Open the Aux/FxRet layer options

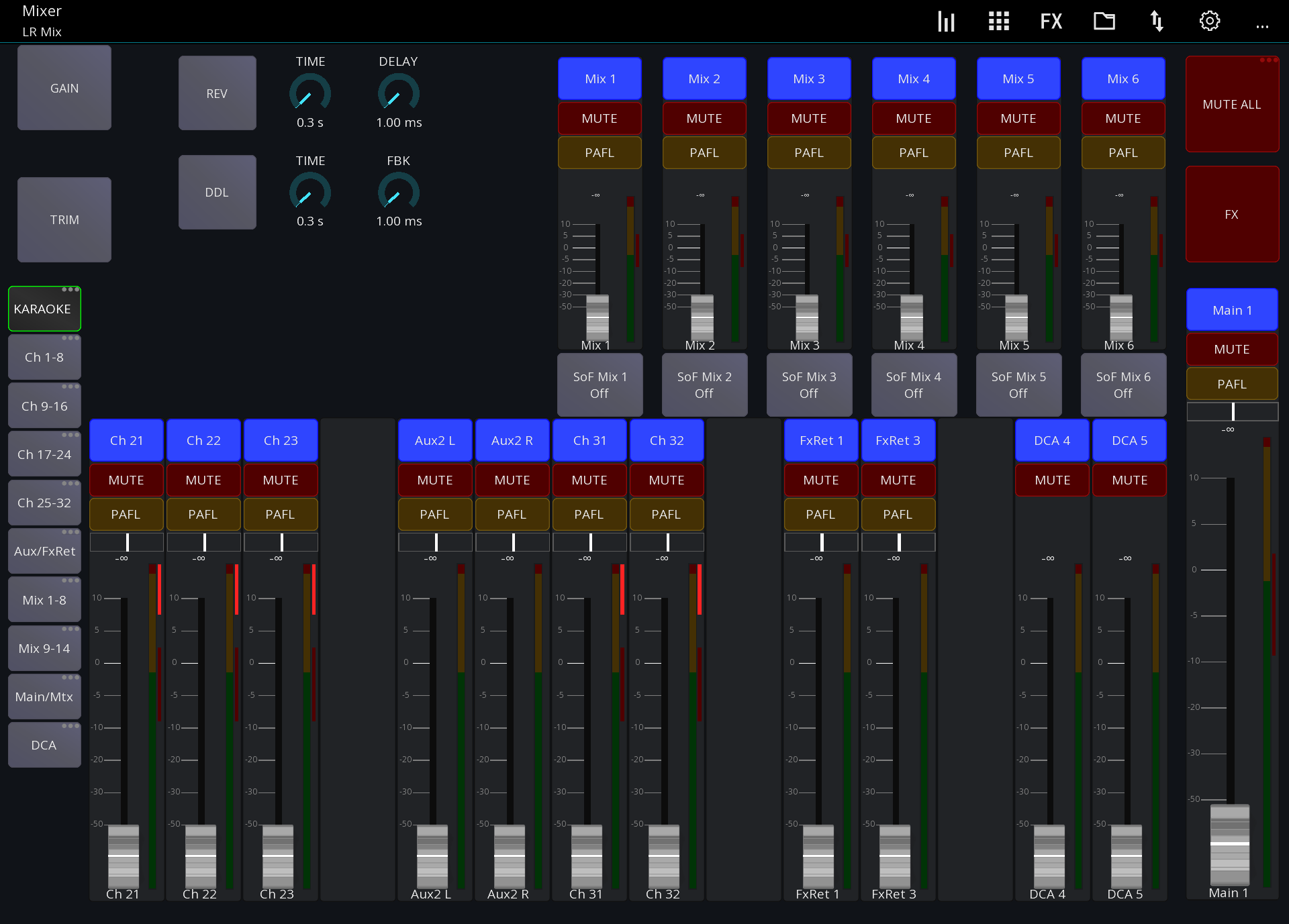point(71,531)
